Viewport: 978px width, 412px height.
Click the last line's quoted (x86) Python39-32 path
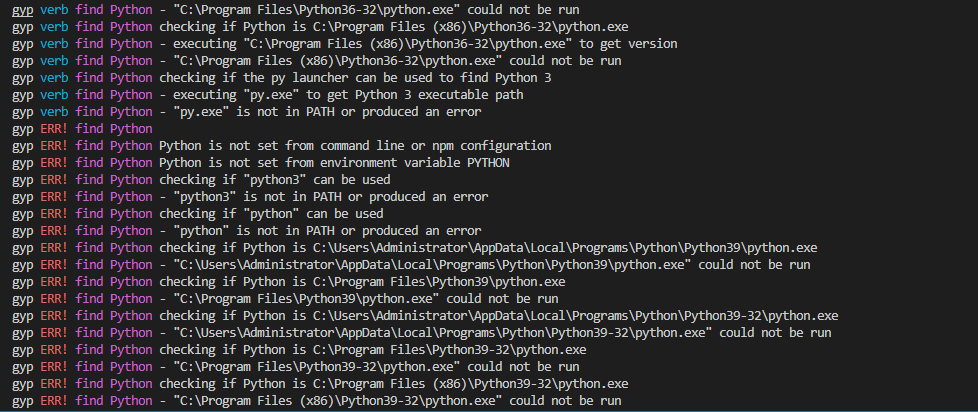[x=339, y=400]
